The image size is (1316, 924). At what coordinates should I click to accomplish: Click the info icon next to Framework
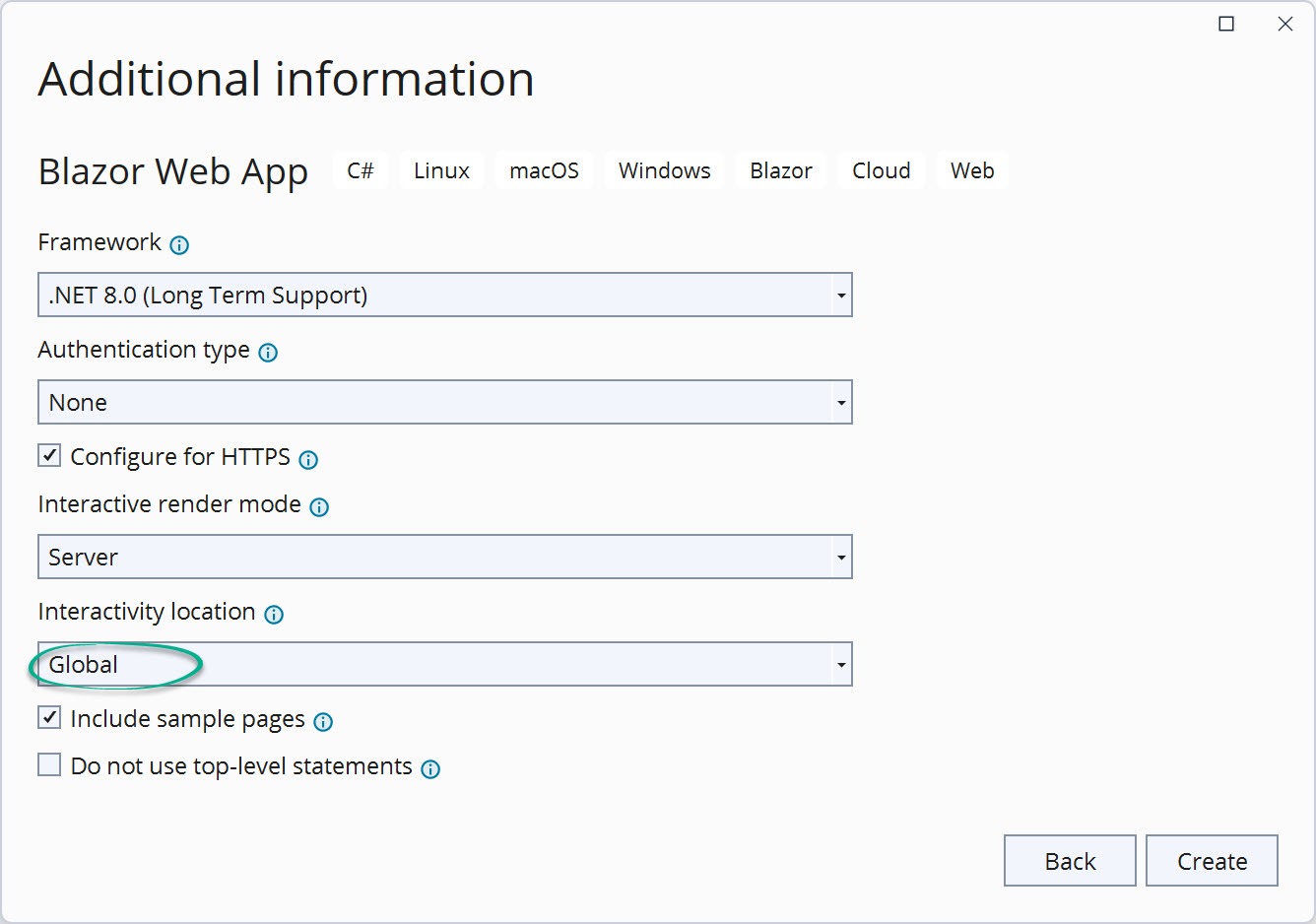(179, 245)
